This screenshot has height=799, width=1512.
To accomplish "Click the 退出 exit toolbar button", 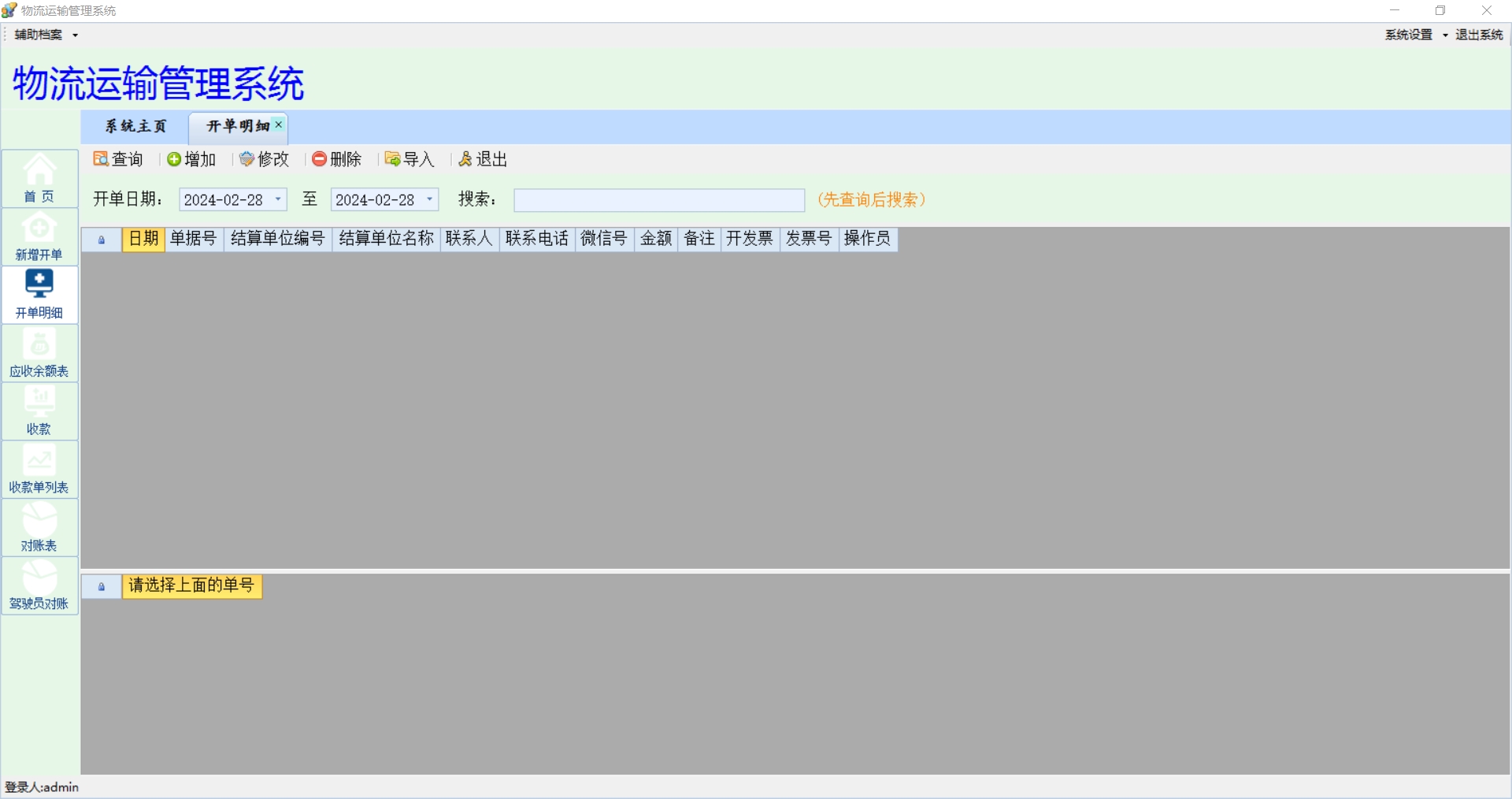I will [x=483, y=159].
